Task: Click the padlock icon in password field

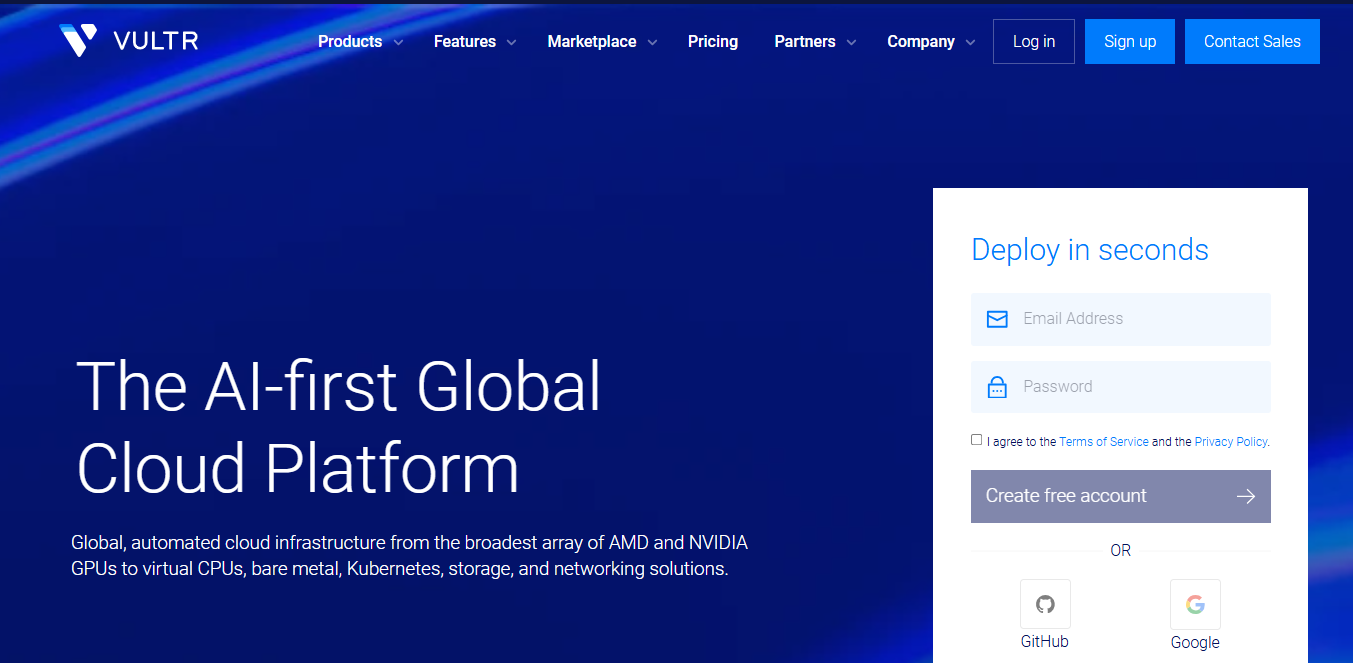Action: (x=997, y=387)
